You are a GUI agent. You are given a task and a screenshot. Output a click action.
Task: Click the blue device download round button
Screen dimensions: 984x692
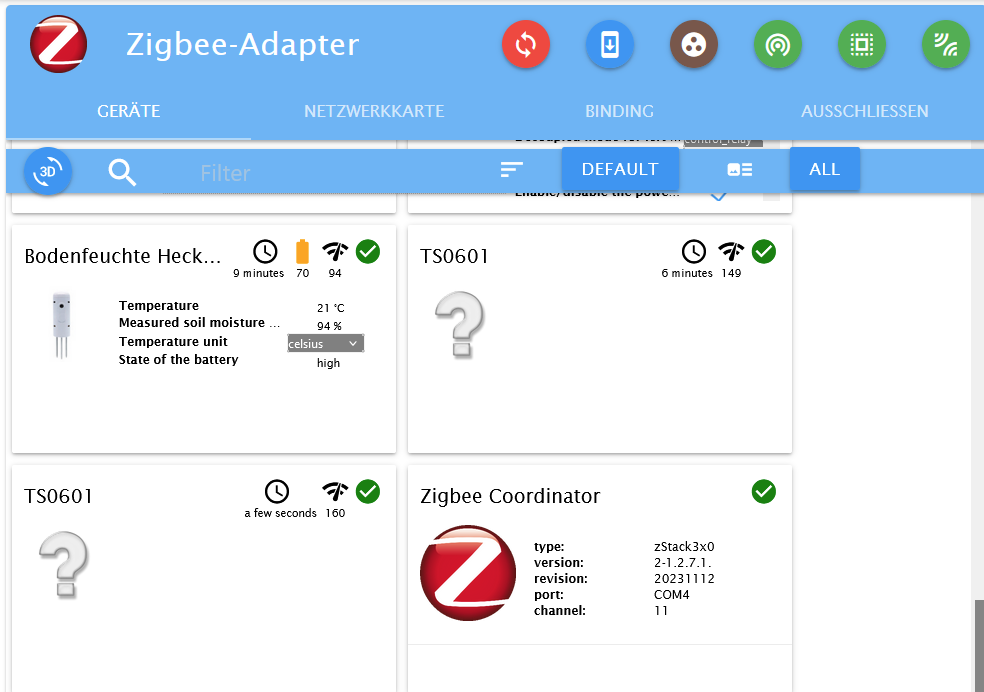point(610,45)
